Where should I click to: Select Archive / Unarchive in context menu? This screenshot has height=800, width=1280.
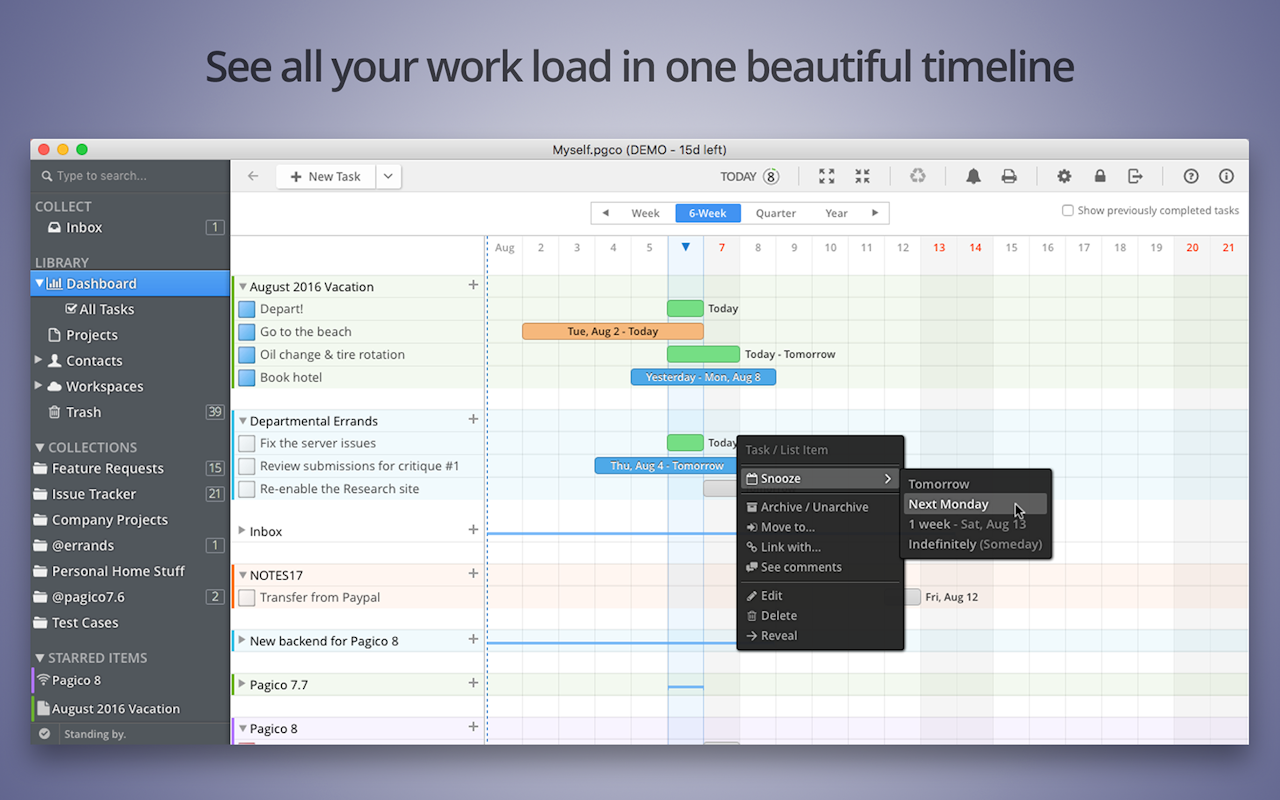point(814,507)
